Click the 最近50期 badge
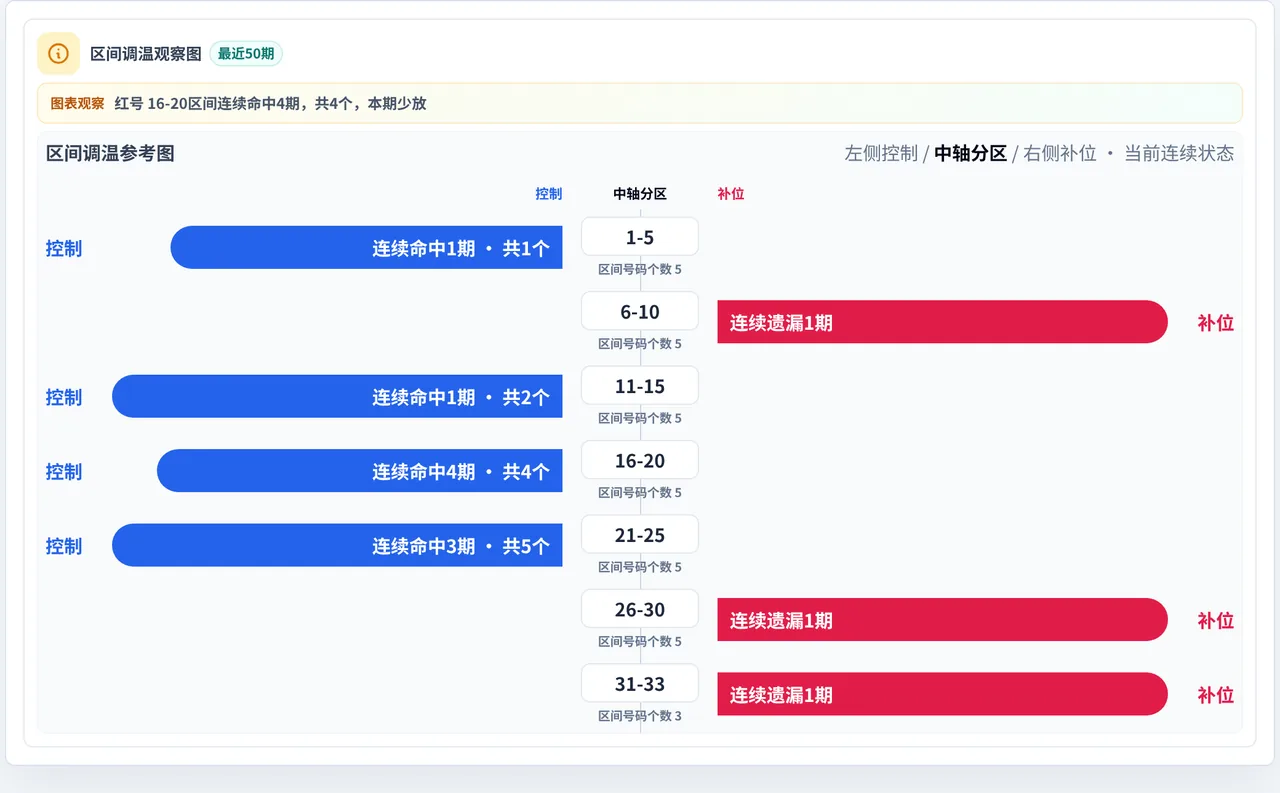Screen dimensions: 1280x793 tap(246, 54)
